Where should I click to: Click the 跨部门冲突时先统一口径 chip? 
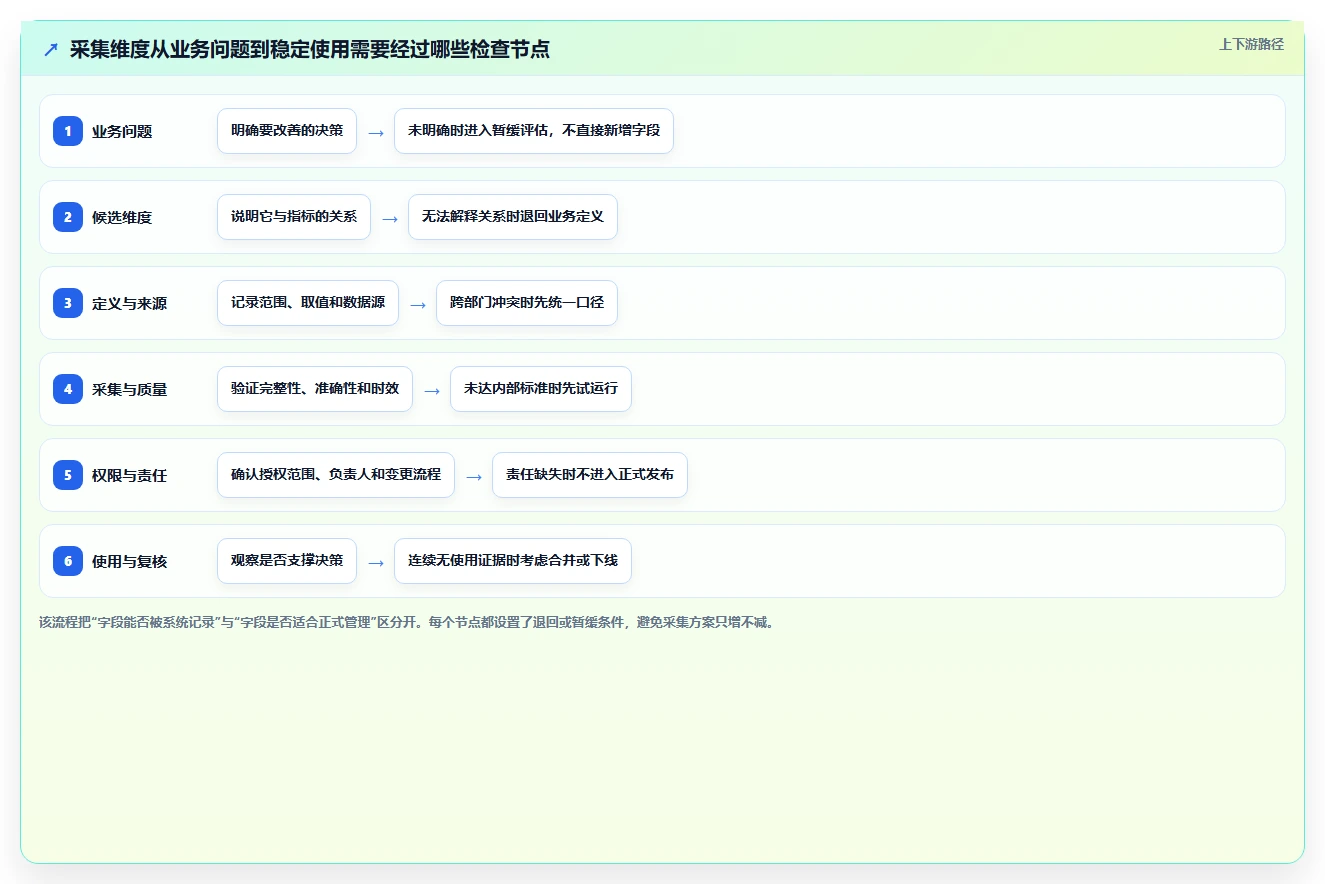tap(527, 303)
